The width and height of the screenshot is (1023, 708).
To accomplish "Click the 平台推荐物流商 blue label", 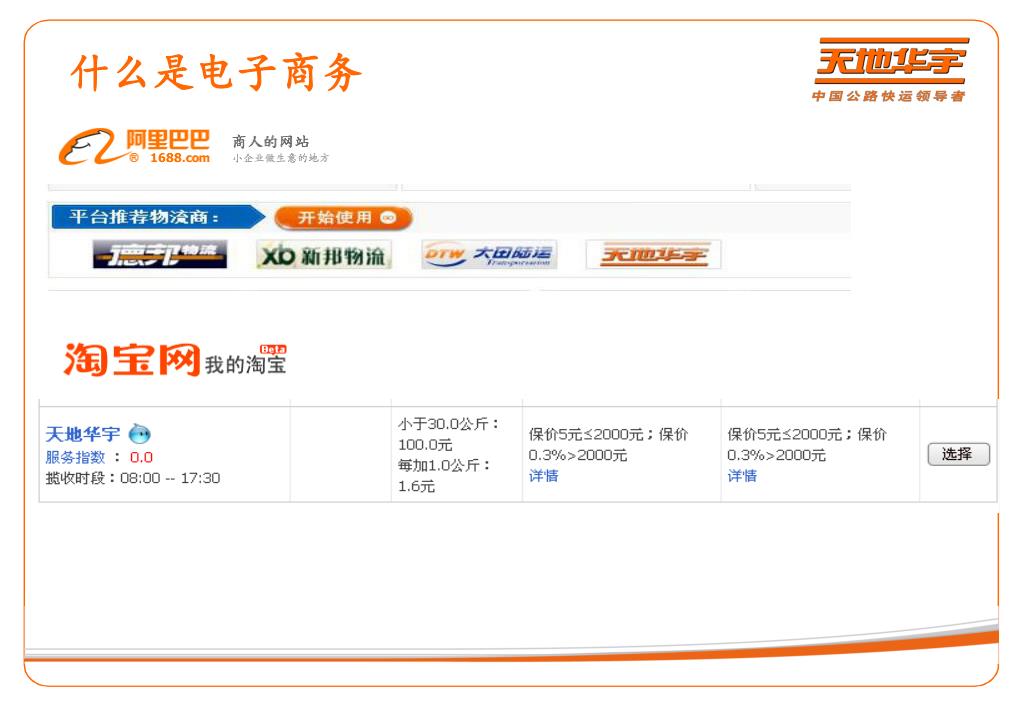I will tap(157, 217).
